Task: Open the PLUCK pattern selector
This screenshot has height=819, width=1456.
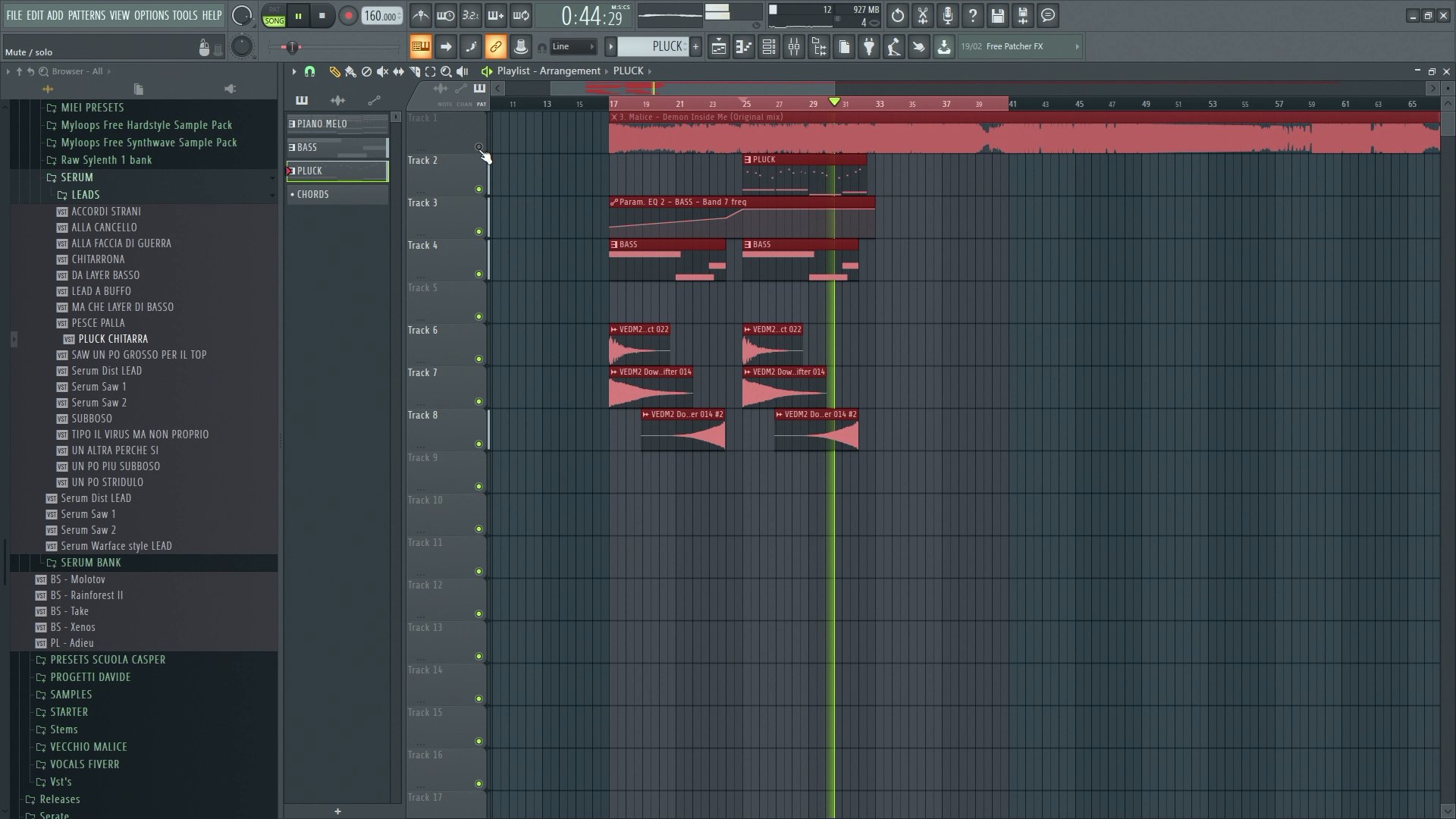Action: click(x=653, y=47)
